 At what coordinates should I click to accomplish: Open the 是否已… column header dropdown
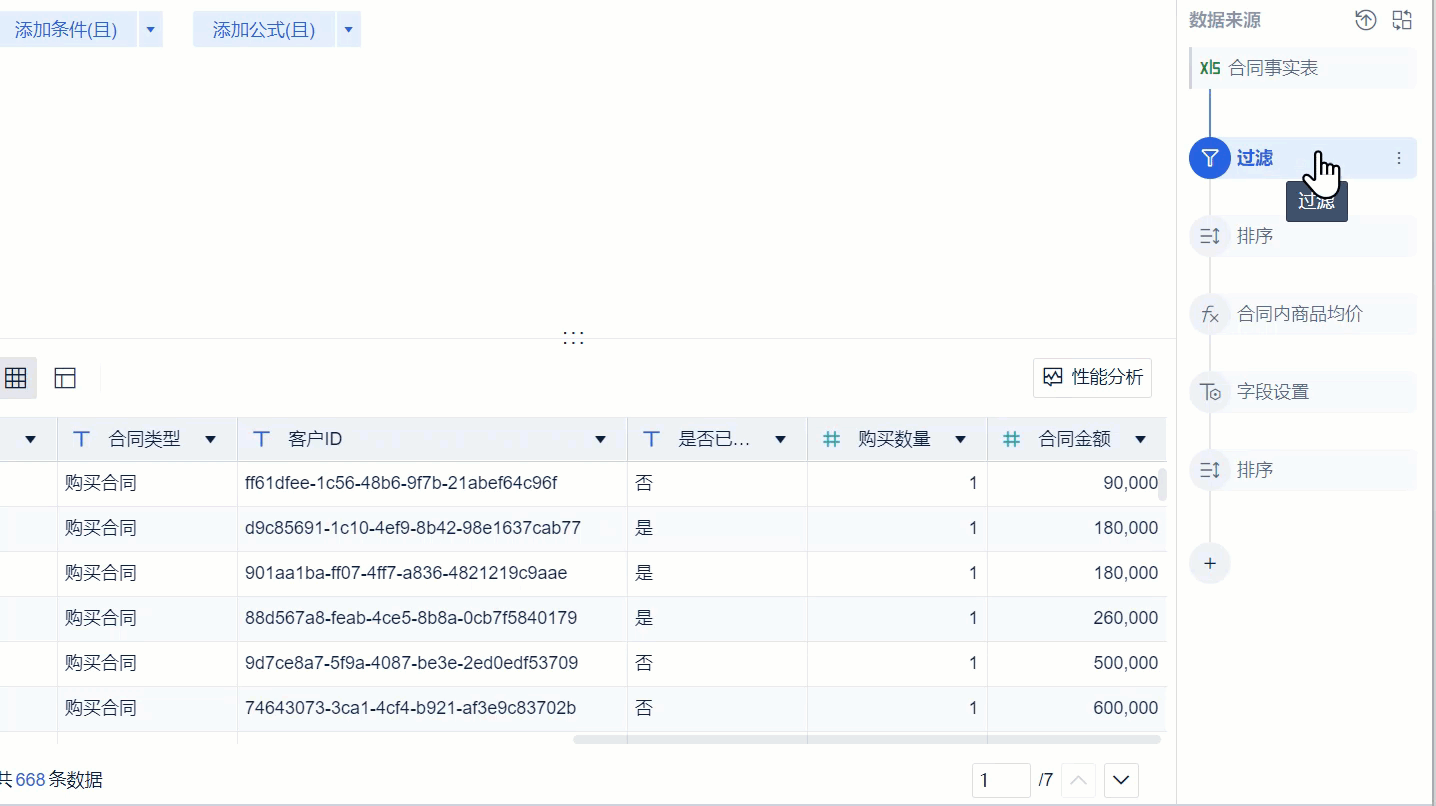point(780,440)
